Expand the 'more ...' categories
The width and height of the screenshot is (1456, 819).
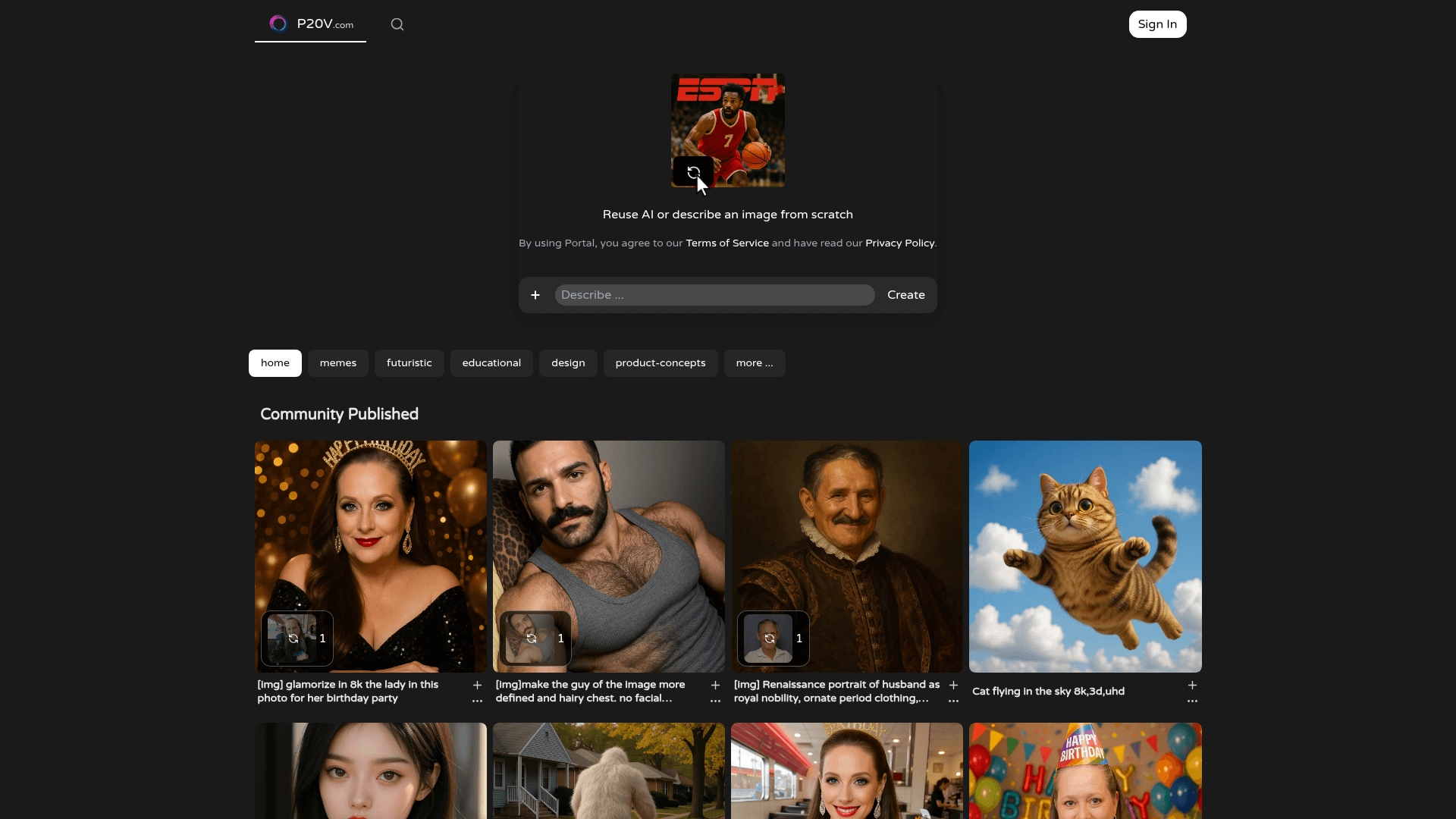[755, 363]
